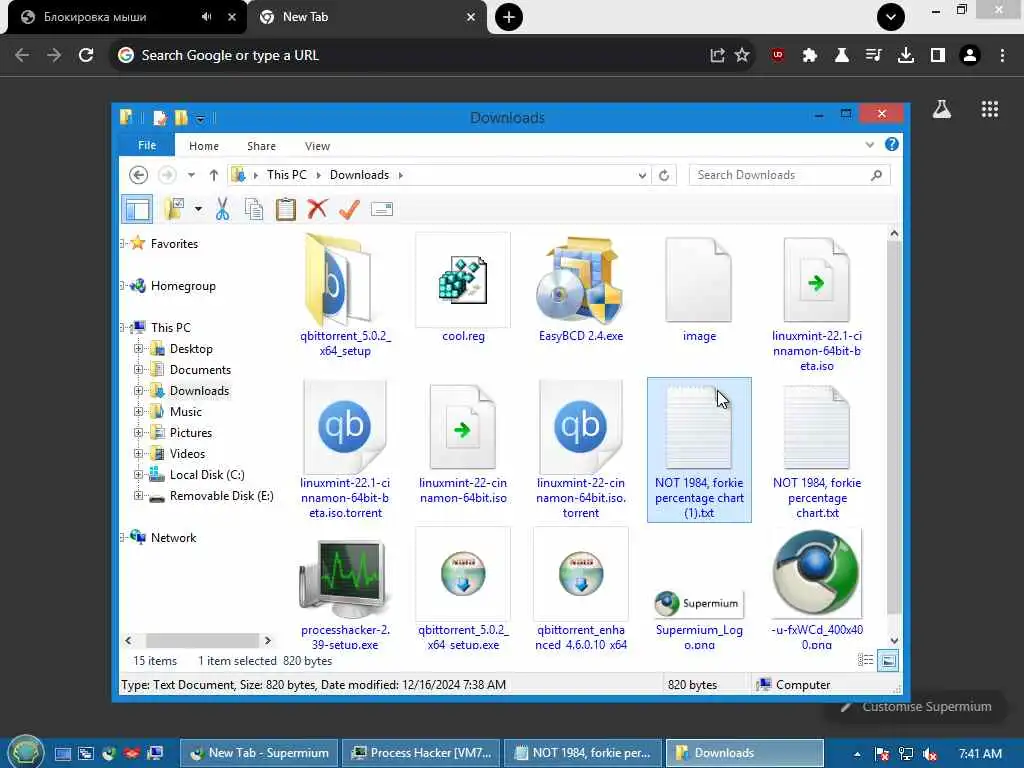The width and height of the screenshot is (1024, 768).
Task: Select EasyBCD 2.4.exe installer icon
Action: pyautogui.click(x=581, y=288)
